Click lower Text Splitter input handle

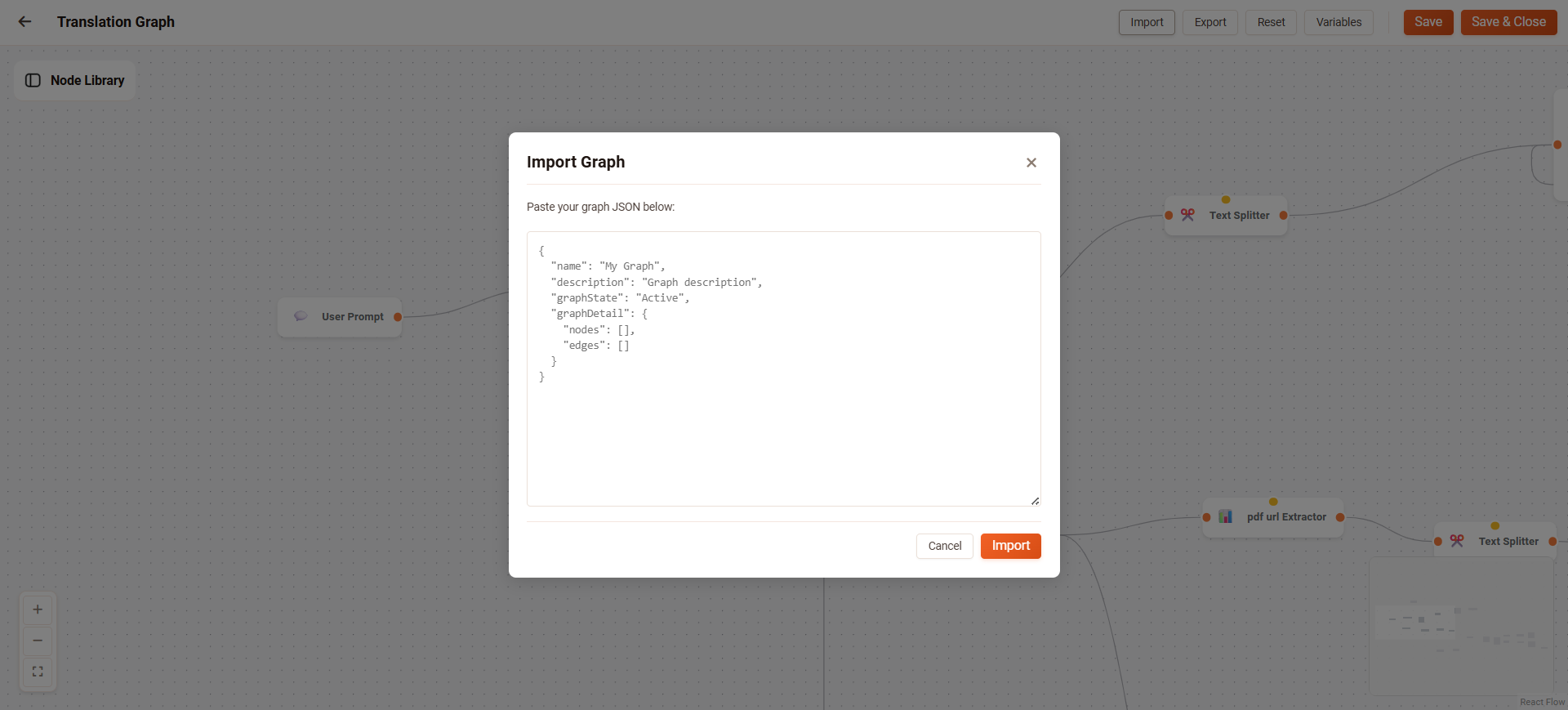coord(1438,542)
